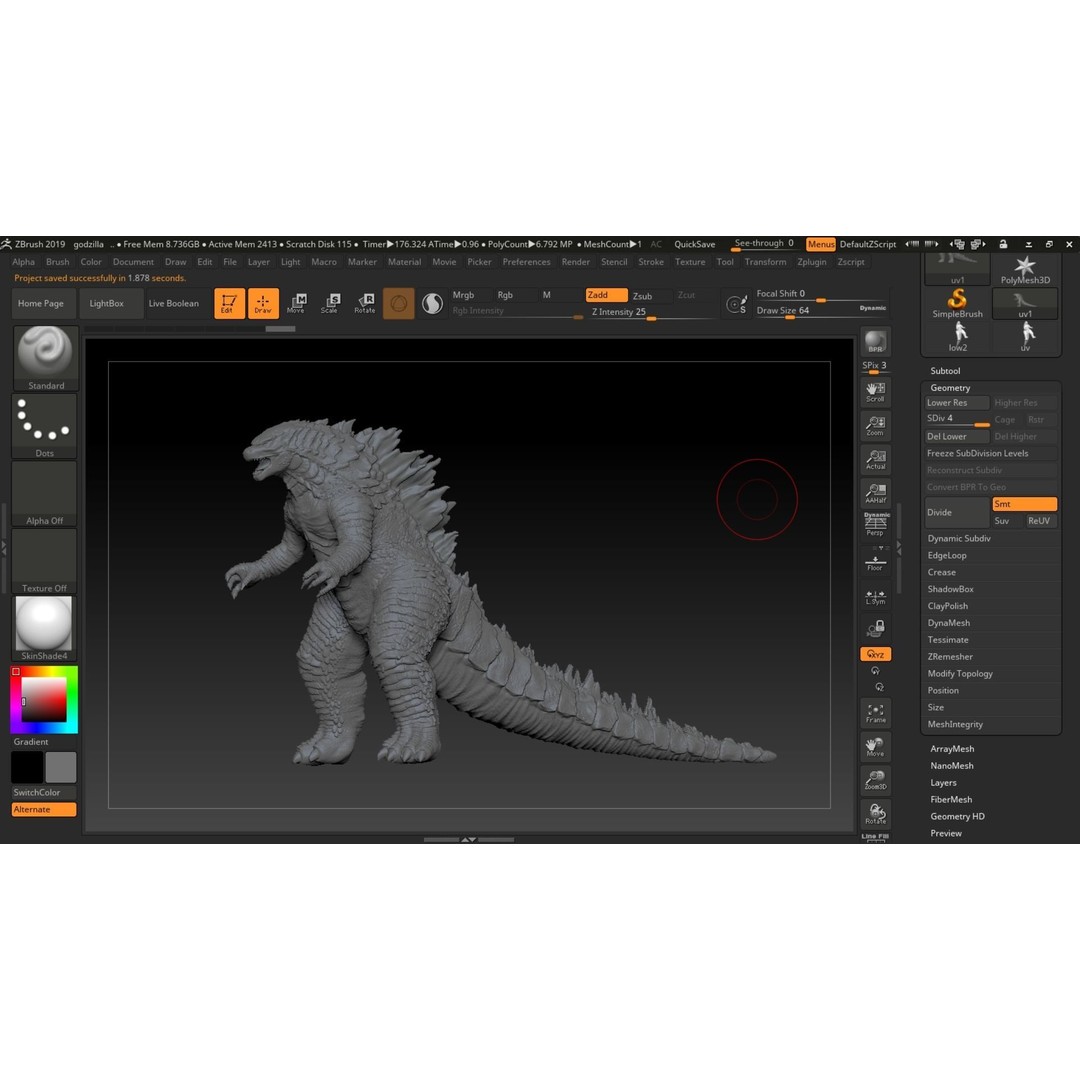Select the PolyMesh3D star tool
Viewport: 1080px width, 1080px height.
pos(1025,269)
